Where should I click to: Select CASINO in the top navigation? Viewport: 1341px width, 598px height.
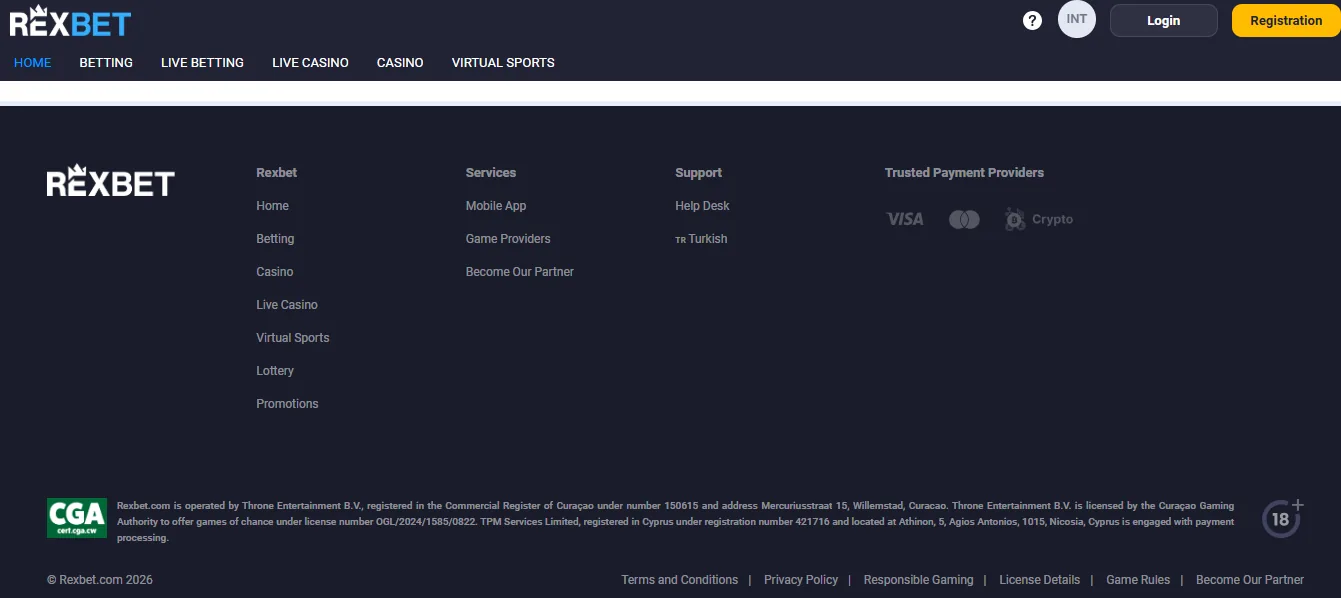click(400, 62)
